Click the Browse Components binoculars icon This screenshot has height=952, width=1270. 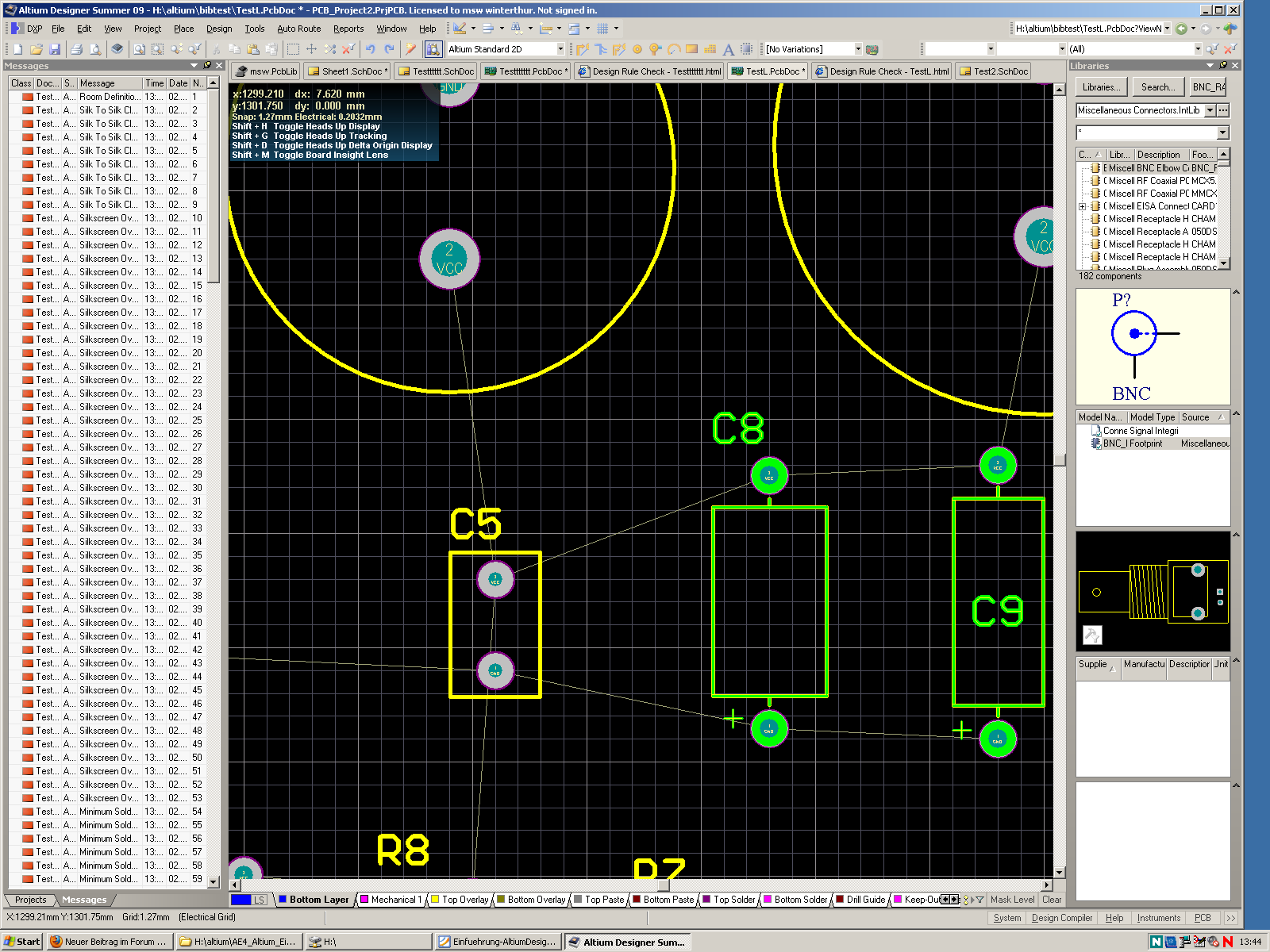[x=433, y=49]
